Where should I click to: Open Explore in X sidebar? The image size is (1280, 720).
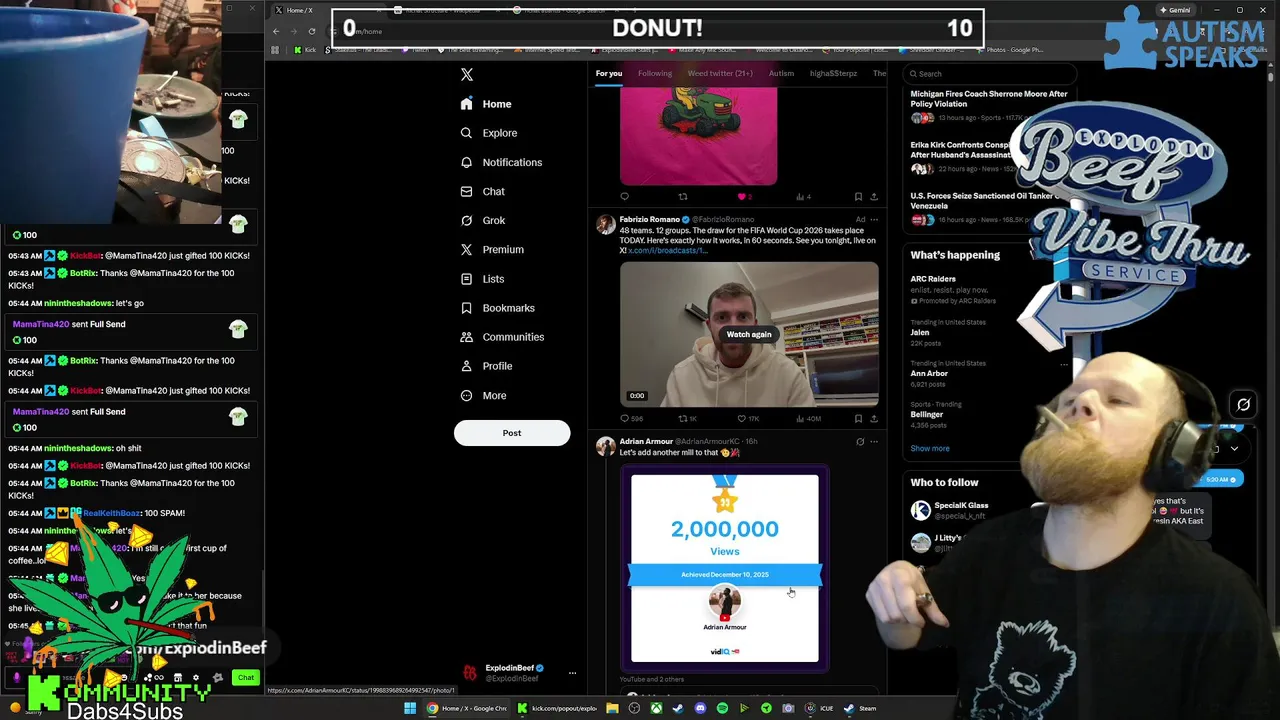point(489,133)
